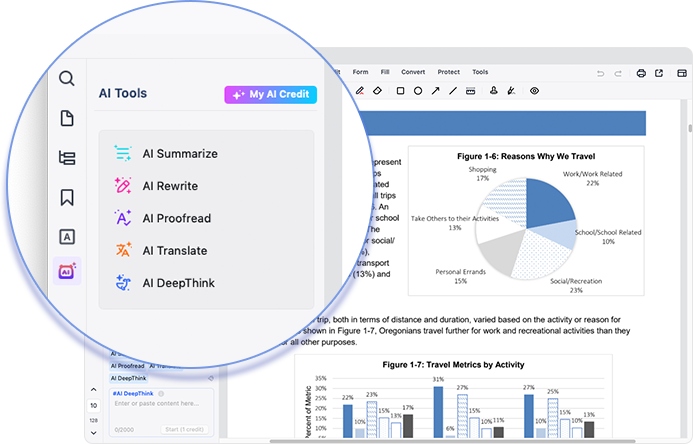Toggle the eye visibility icon in the toolbar
The image size is (693, 444).
pyautogui.click(x=534, y=91)
